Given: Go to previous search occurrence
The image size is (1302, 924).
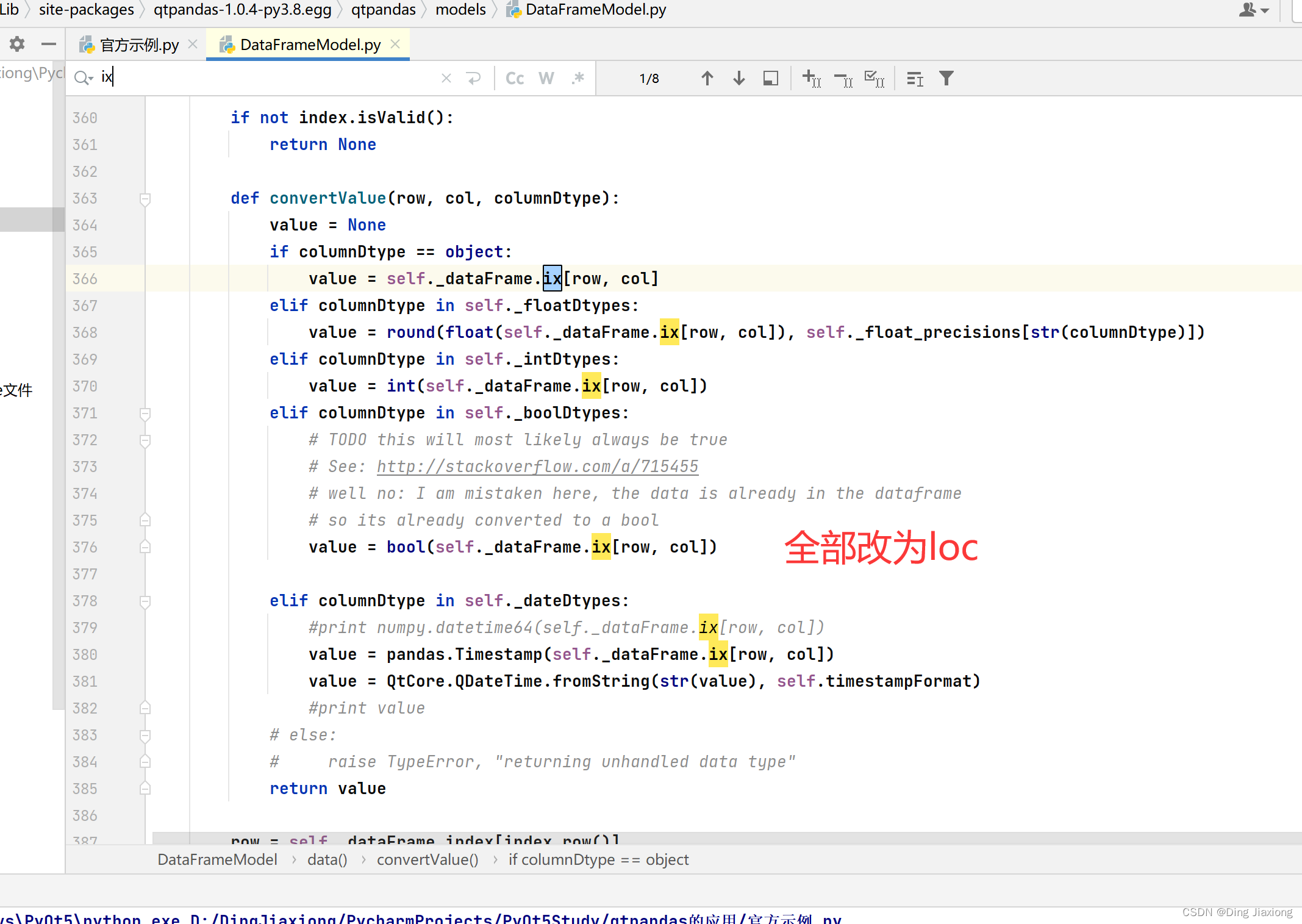Looking at the screenshot, I should point(707,78).
